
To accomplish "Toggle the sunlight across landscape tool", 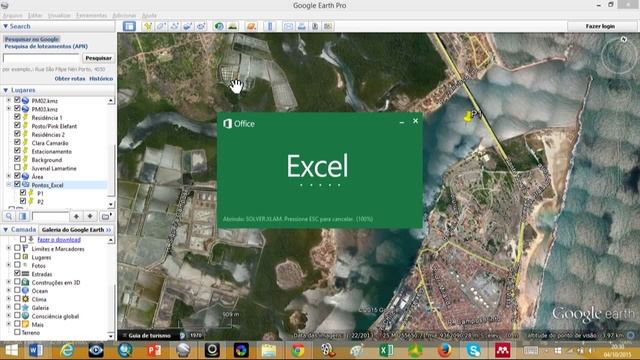I will click(232, 26).
